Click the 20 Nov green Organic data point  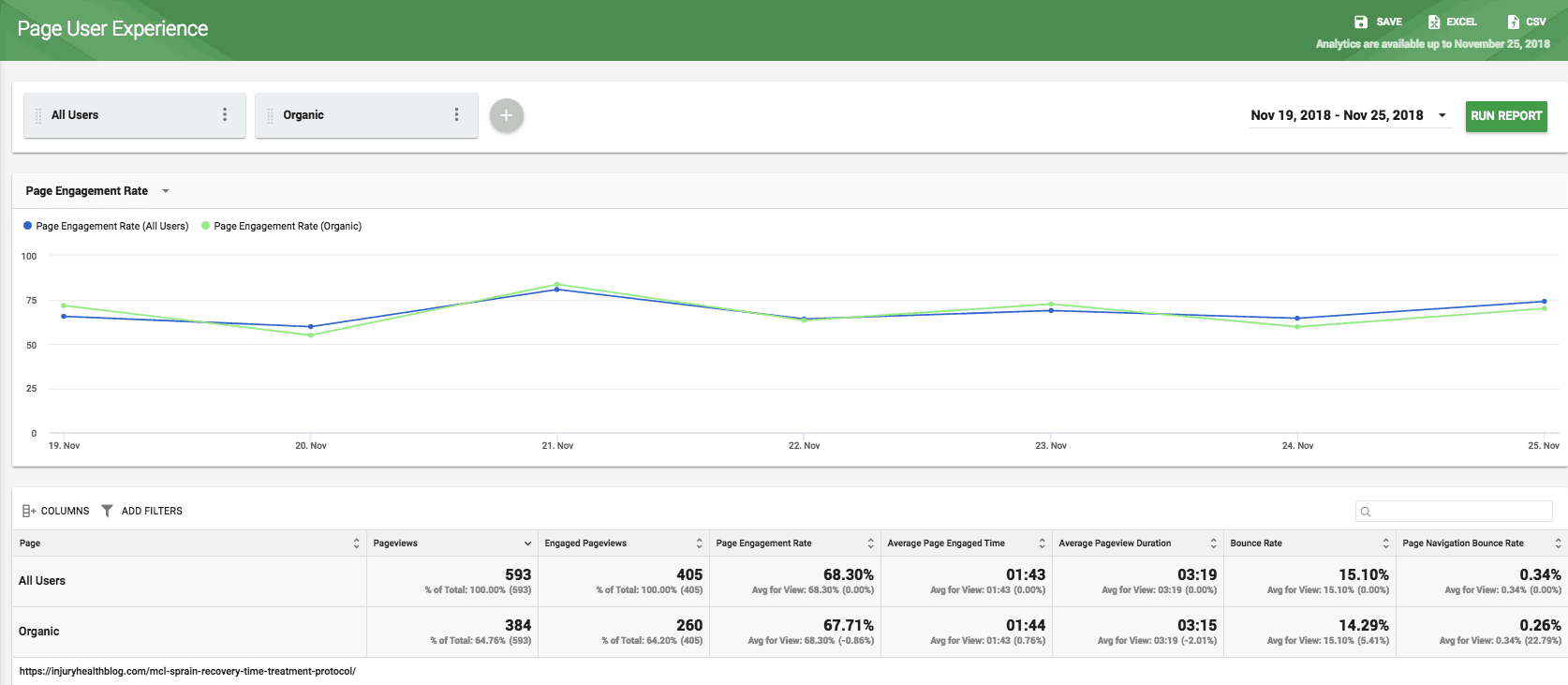point(311,335)
